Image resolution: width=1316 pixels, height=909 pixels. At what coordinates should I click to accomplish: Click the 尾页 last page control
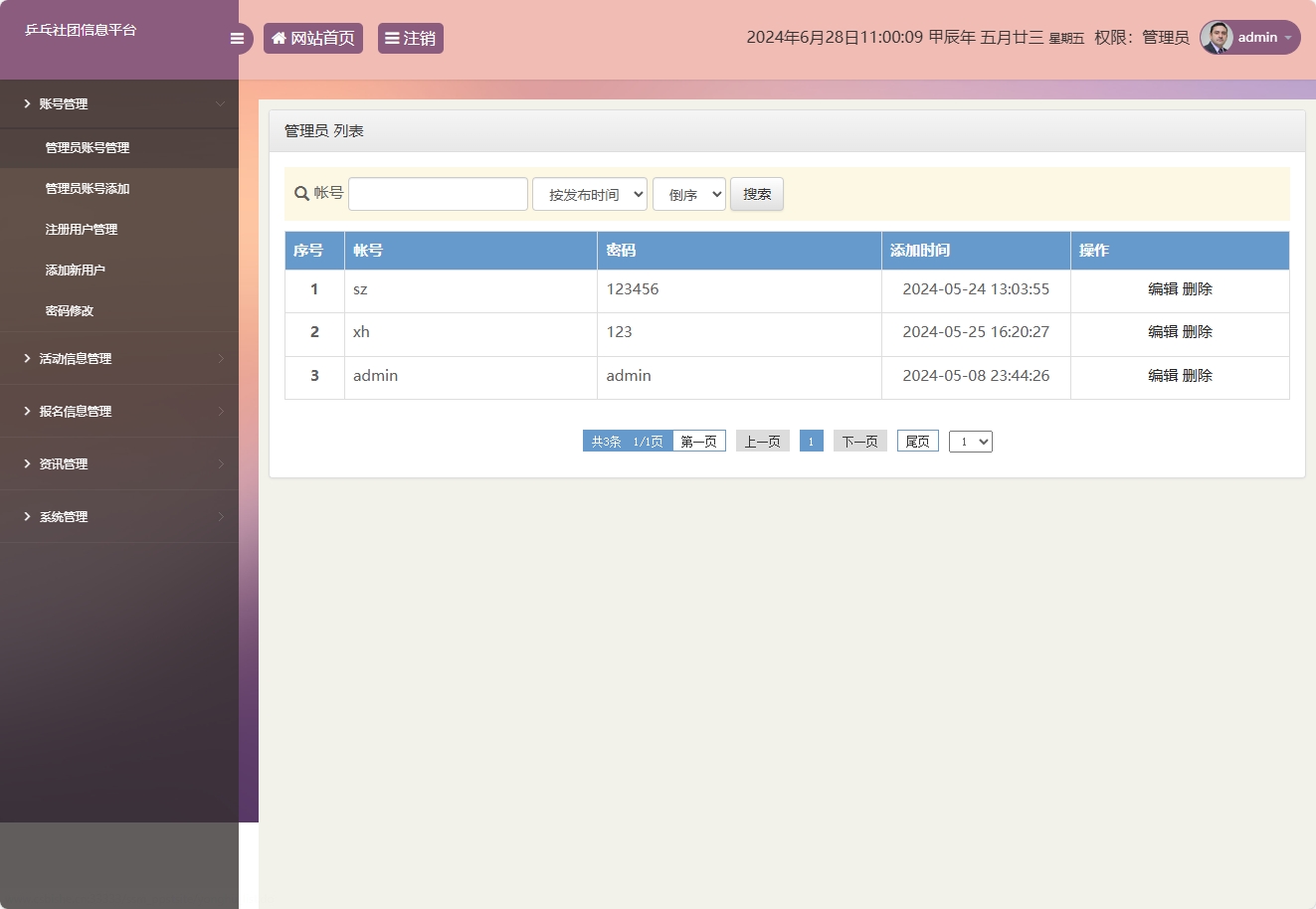coord(916,441)
